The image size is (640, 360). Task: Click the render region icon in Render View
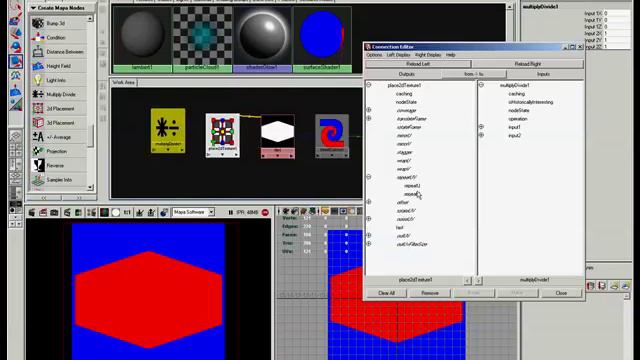[x=43, y=212]
